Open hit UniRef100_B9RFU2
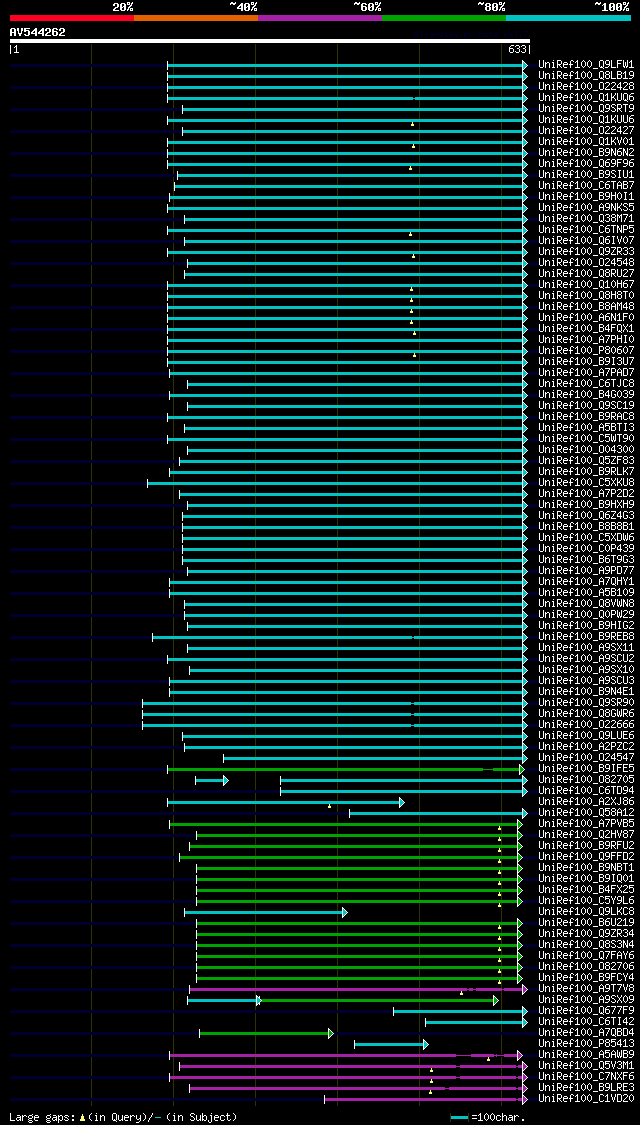The height and width of the screenshot is (1125, 640). [586, 846]
